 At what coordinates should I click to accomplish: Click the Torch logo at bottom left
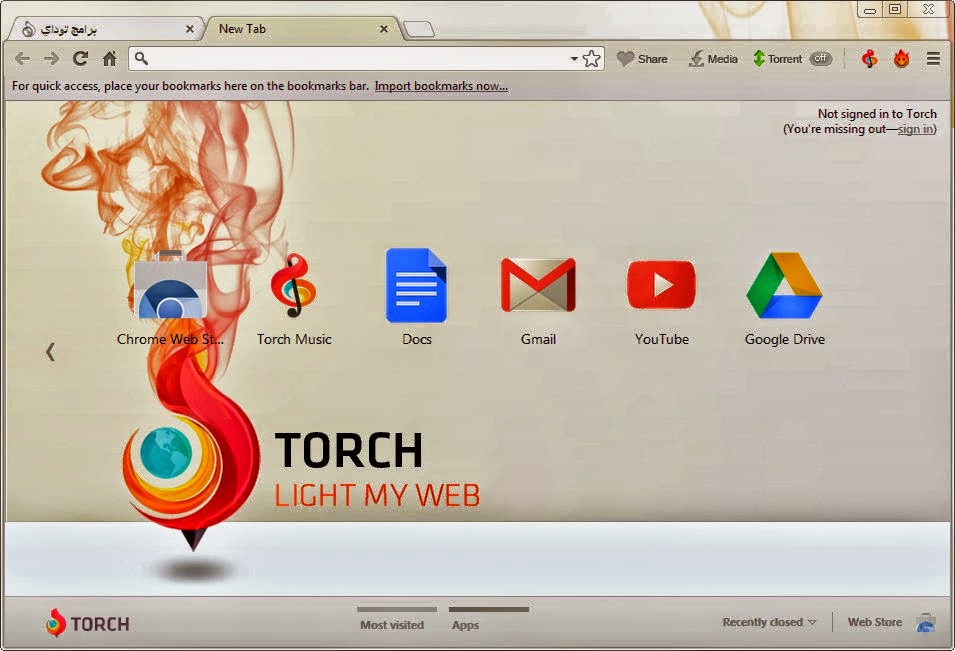pos(88,623)
